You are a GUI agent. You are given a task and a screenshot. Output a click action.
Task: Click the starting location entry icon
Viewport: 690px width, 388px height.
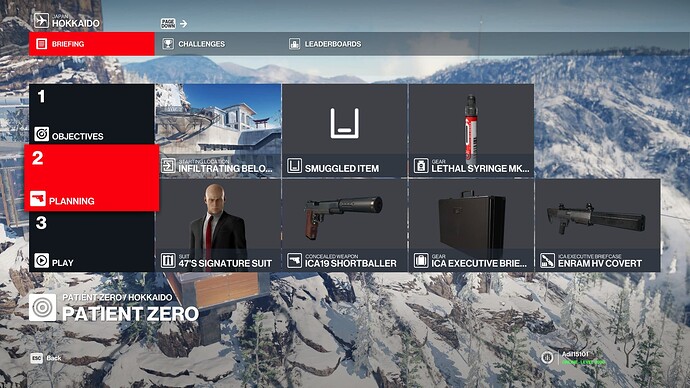point(168,166)
